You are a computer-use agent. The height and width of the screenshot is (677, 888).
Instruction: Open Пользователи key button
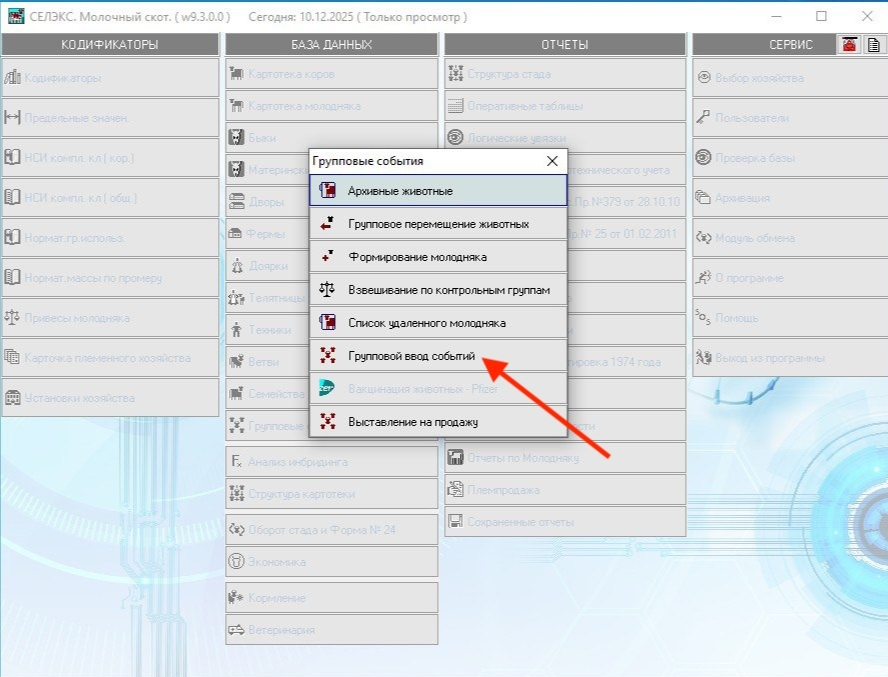tap(790, 118)
